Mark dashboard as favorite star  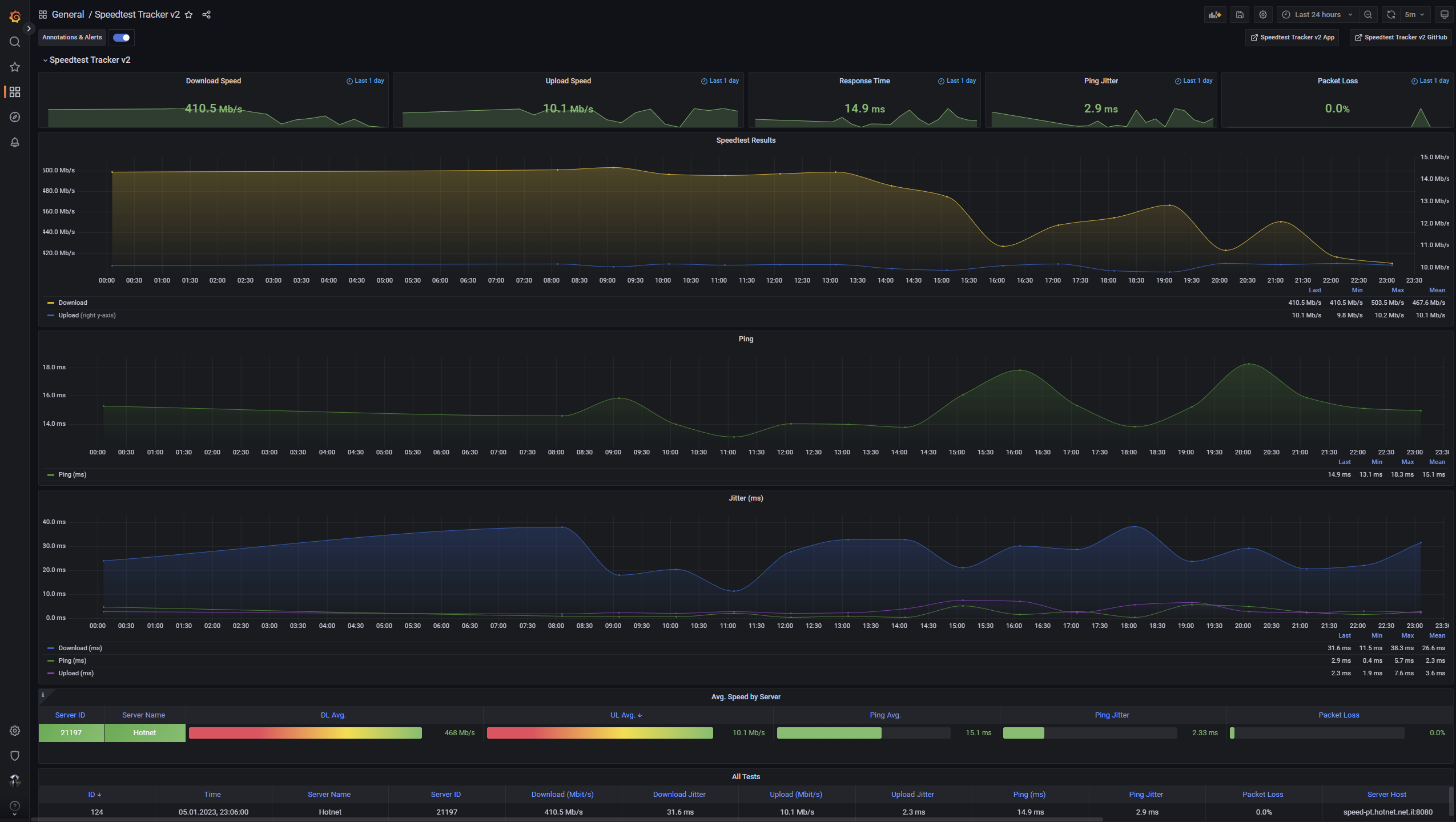pyautogui.click(x=189, y=15)
